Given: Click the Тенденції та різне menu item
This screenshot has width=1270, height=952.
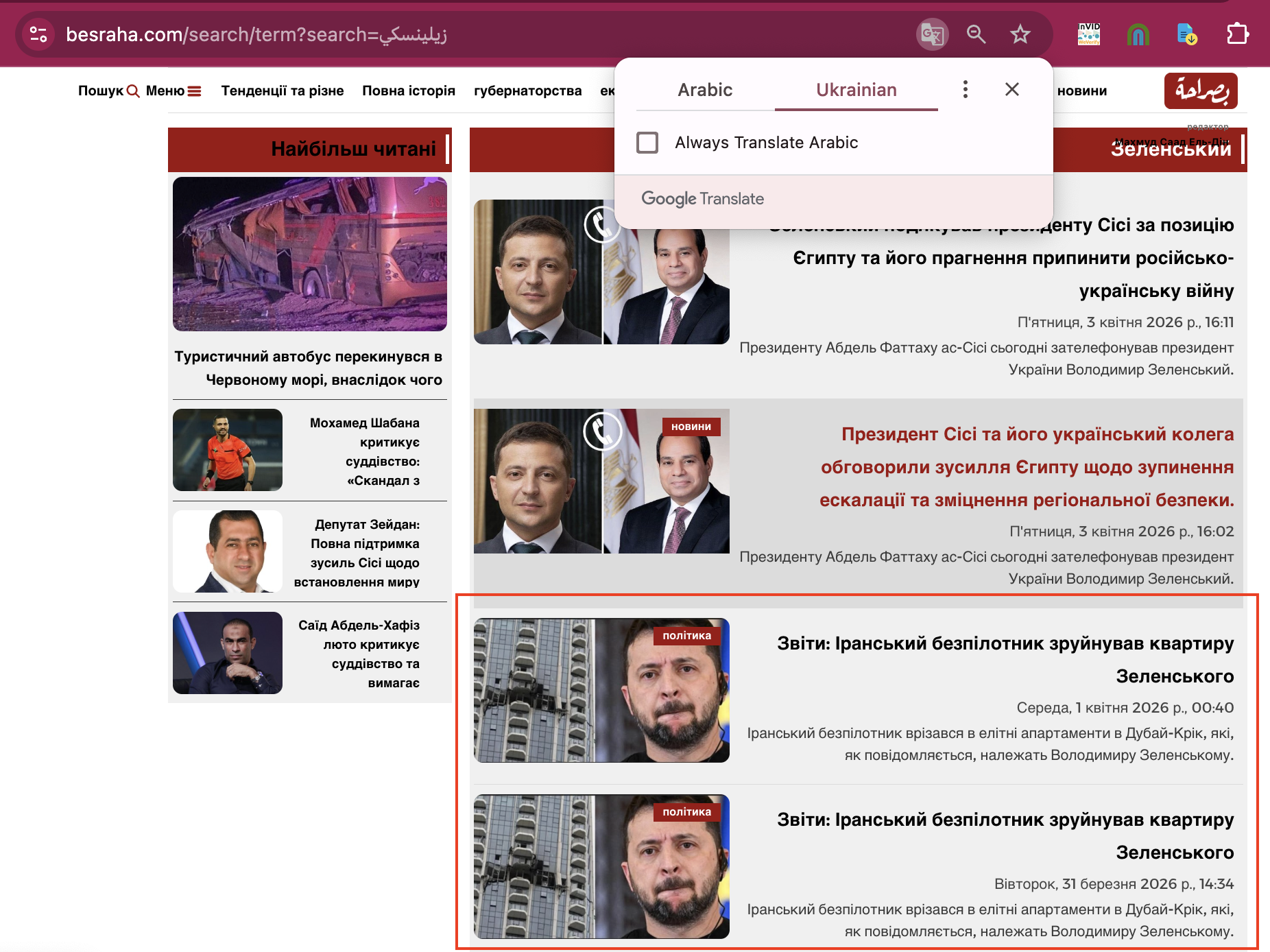Looking at the screenshot, I should click(x=283, y=91).
